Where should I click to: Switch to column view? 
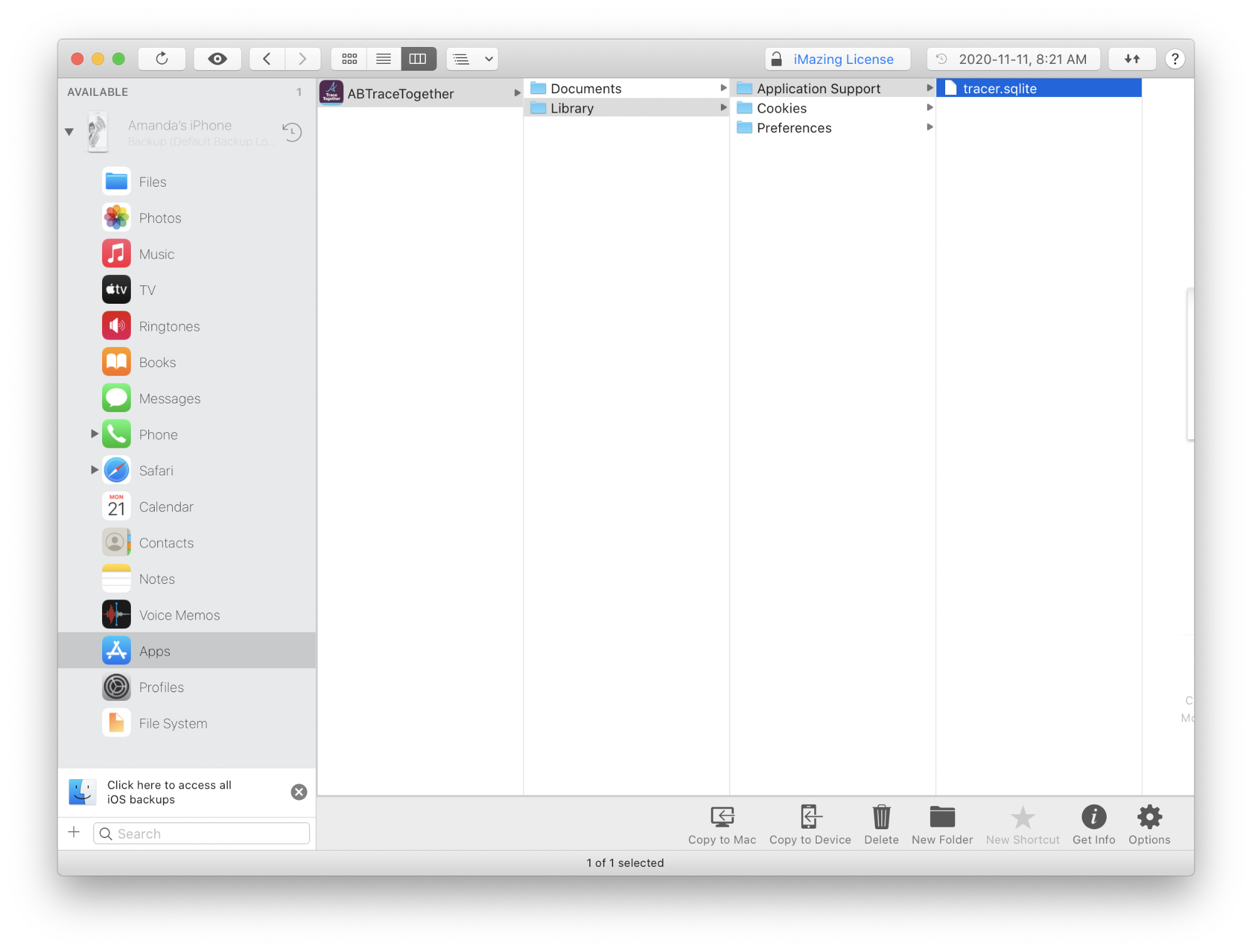[418, 59]
